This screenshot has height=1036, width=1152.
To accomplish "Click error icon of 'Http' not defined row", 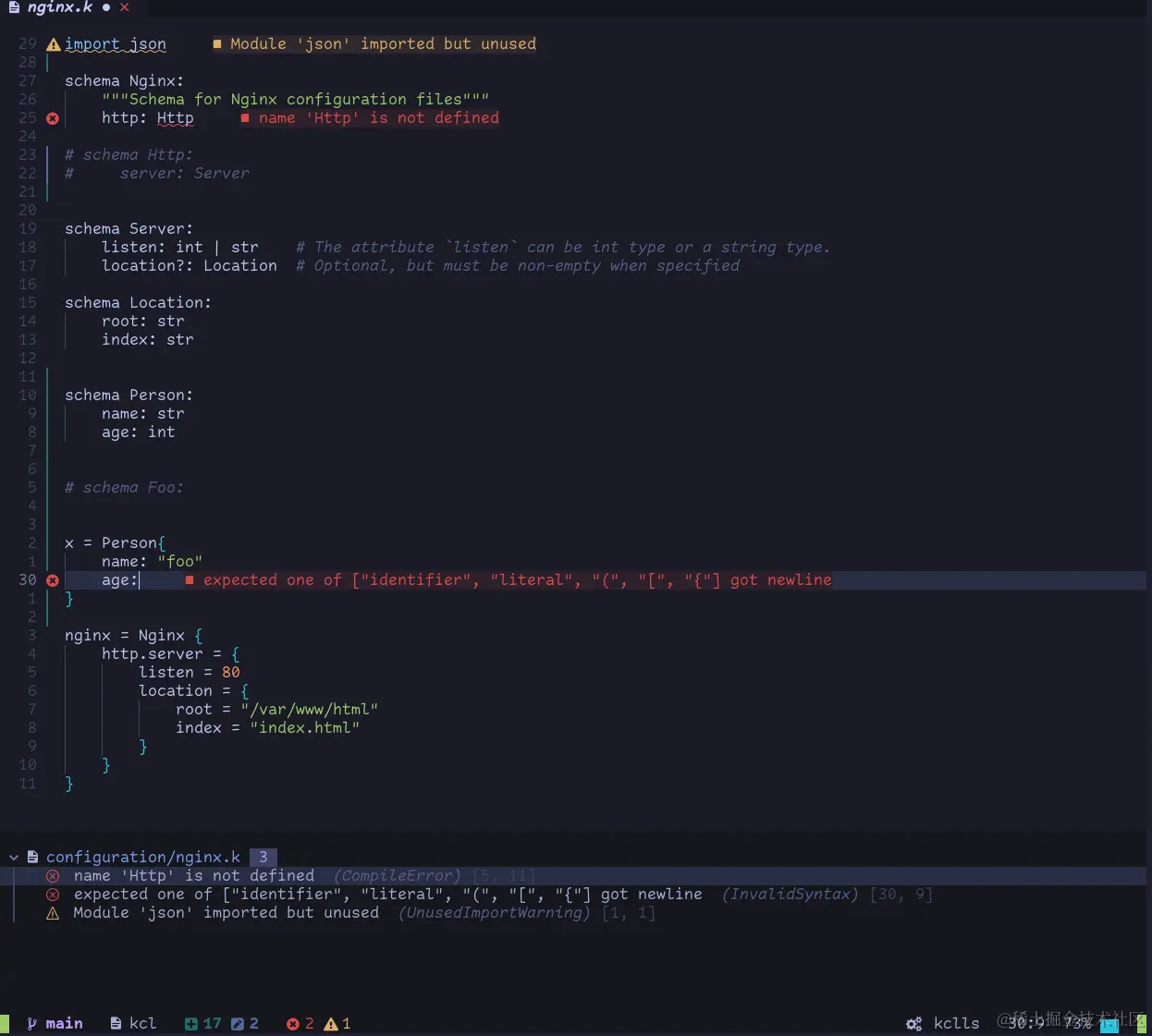I will (x=53, y=876).
